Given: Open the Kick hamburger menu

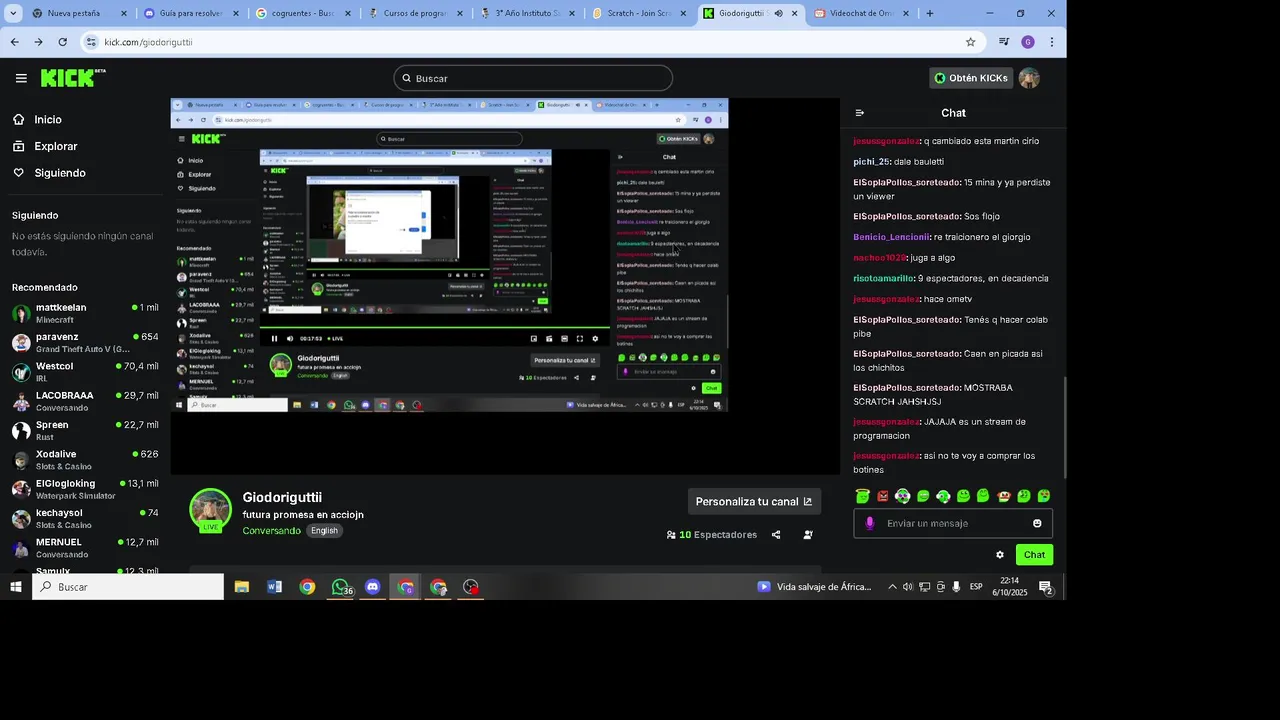Looking at the screenshot, I should pyautogui.click(x=21, y=78).
